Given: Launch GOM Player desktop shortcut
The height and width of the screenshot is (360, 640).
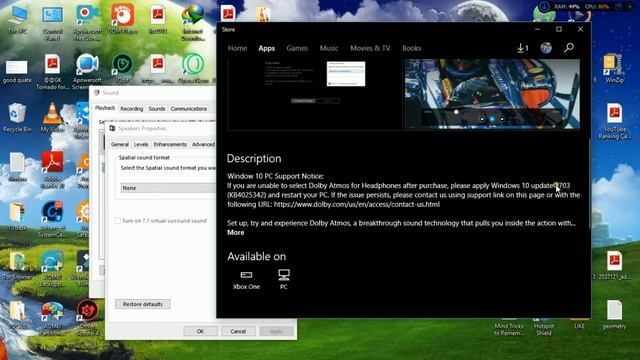Looking at the screenshot, I should [122, 20].
